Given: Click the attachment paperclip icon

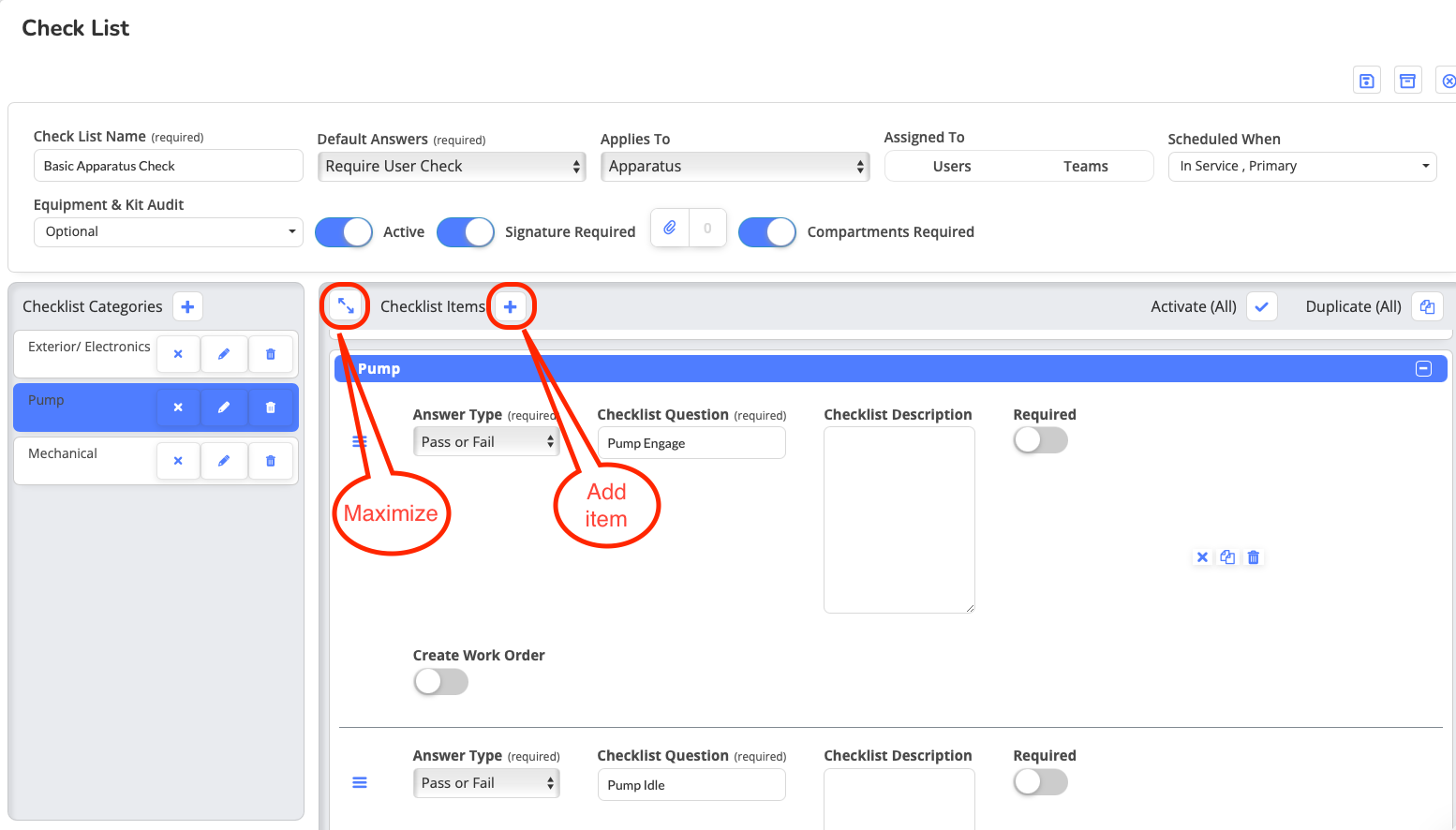Looking at the screenshot, I should (x=670, y=228).
